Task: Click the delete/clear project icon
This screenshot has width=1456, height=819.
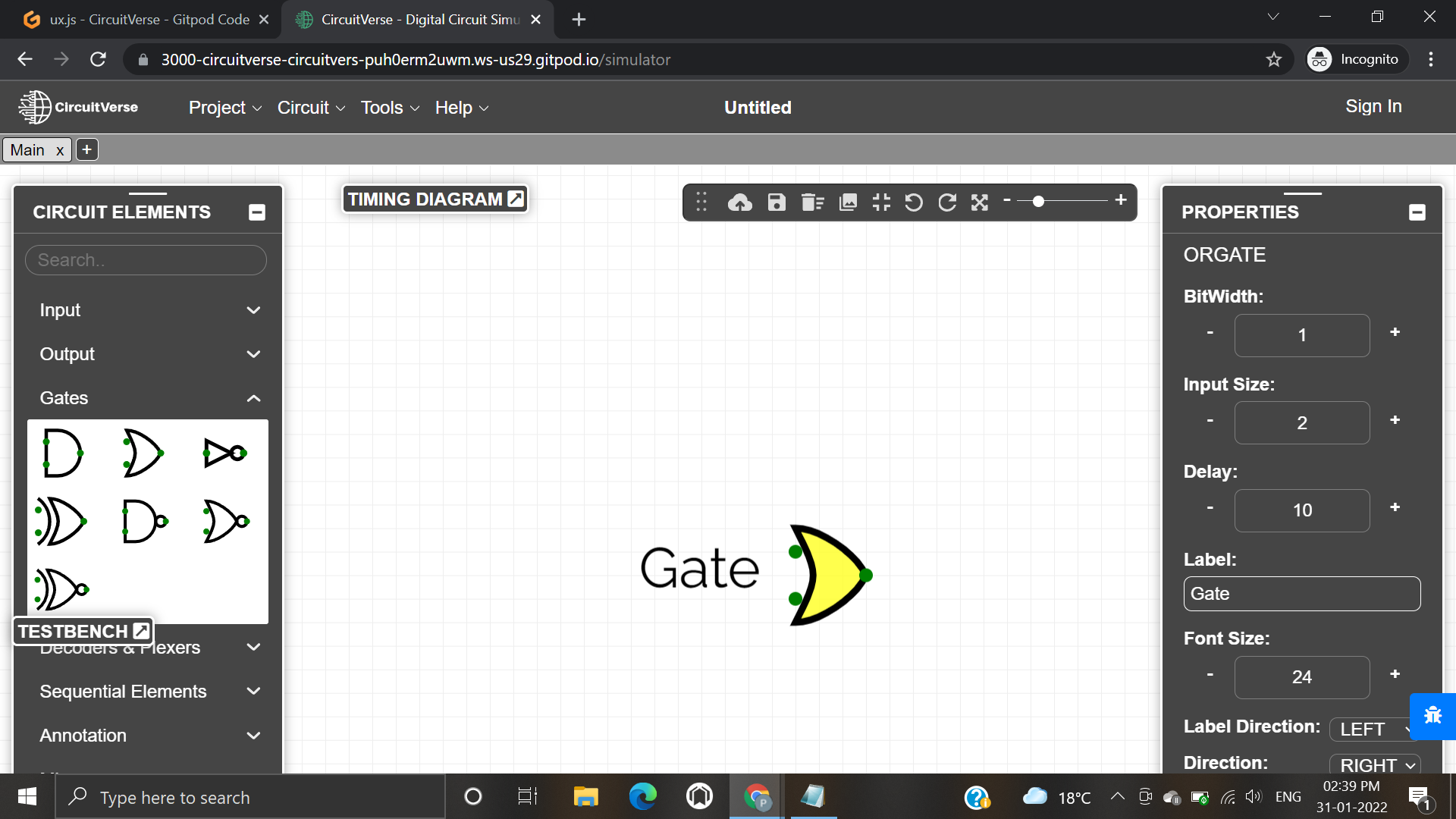Action: click(x=811, y=202)
